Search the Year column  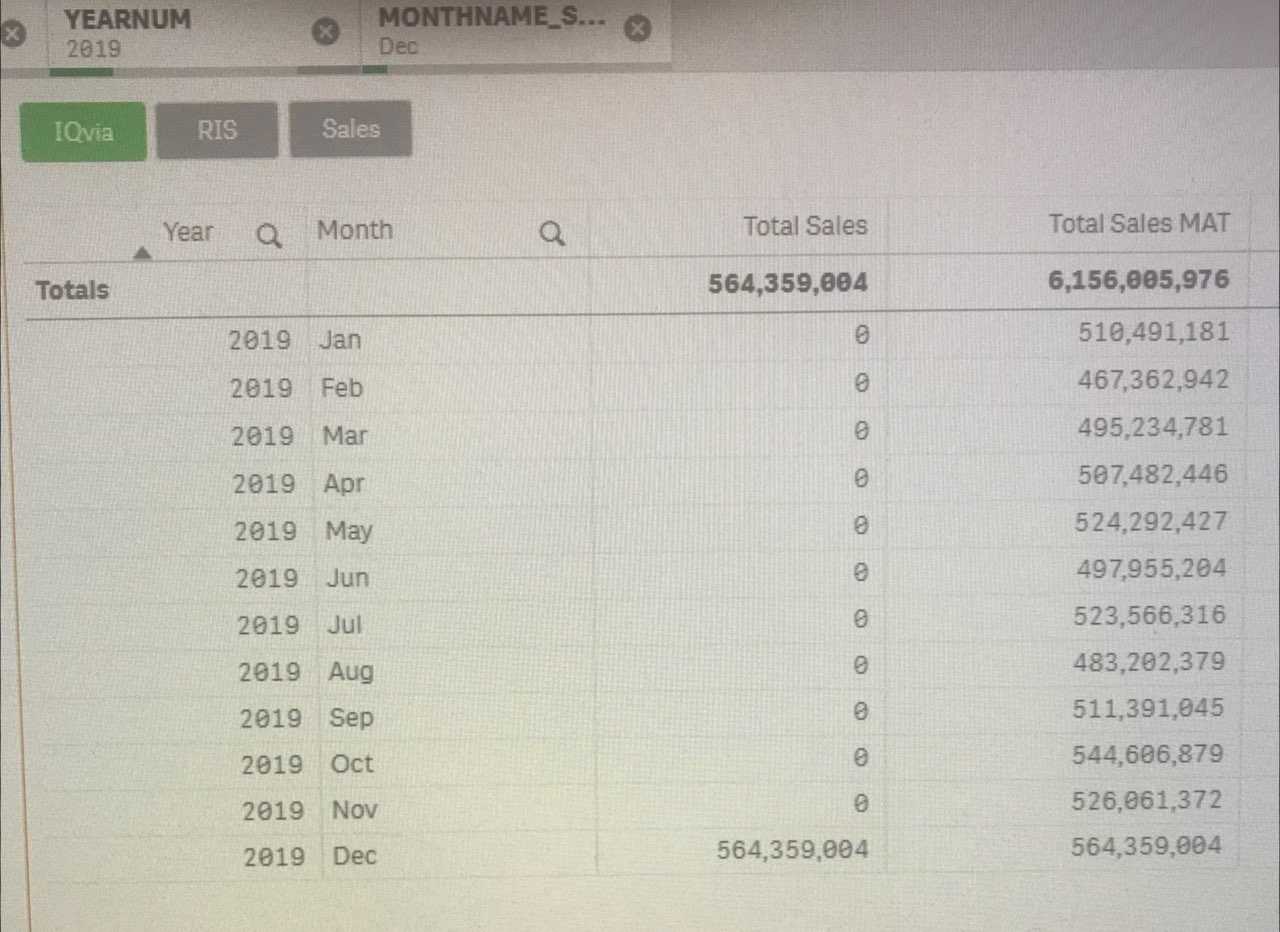point(269,236)
